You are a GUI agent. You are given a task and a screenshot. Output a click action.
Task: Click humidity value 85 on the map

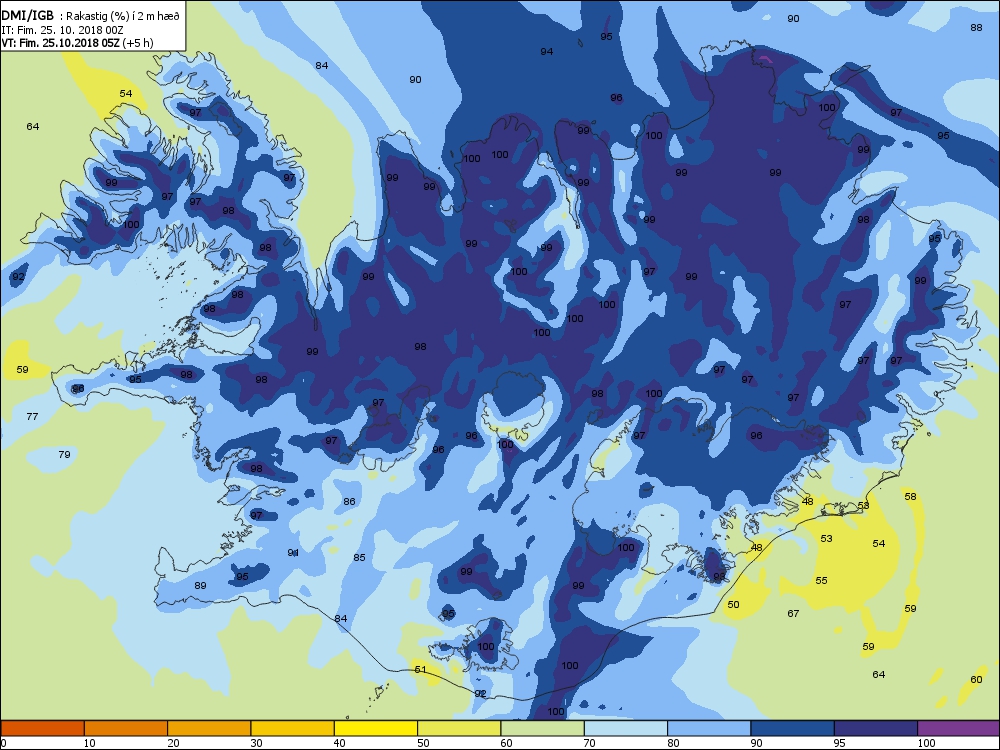[x=359, y=557]
